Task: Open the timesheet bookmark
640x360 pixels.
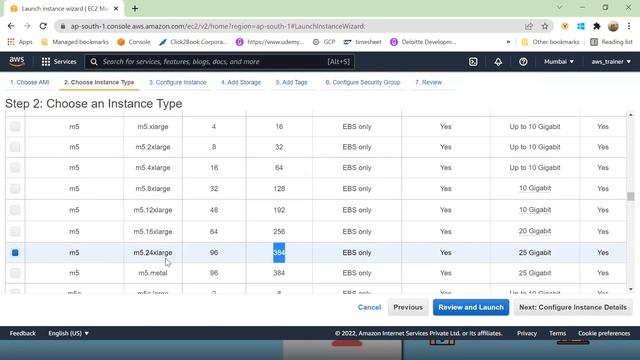Action: 362,42
